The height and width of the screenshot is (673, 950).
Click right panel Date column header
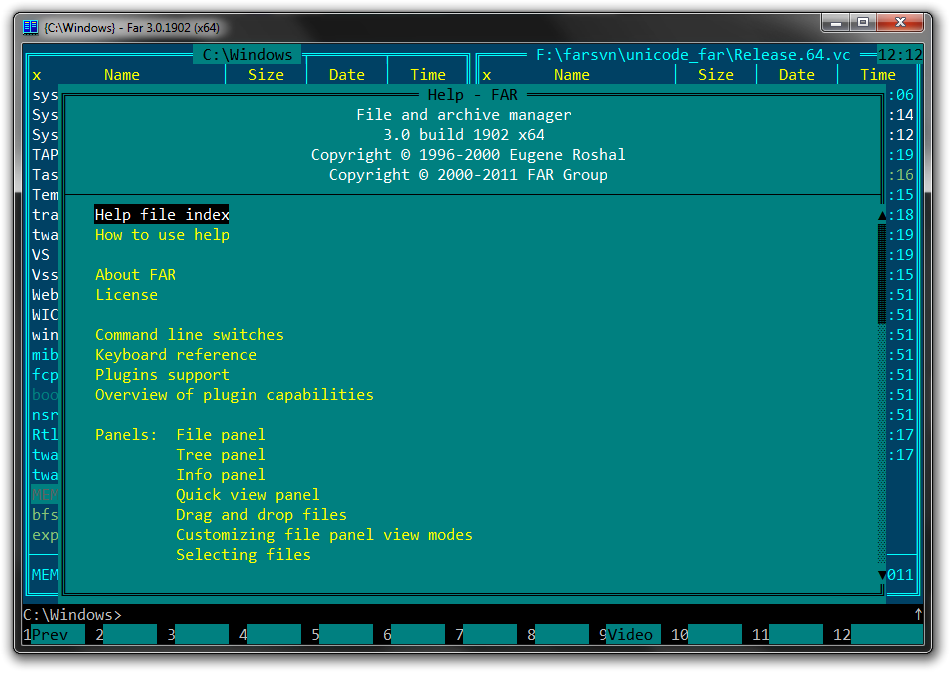pyautogui.click(x=797, y=75)
